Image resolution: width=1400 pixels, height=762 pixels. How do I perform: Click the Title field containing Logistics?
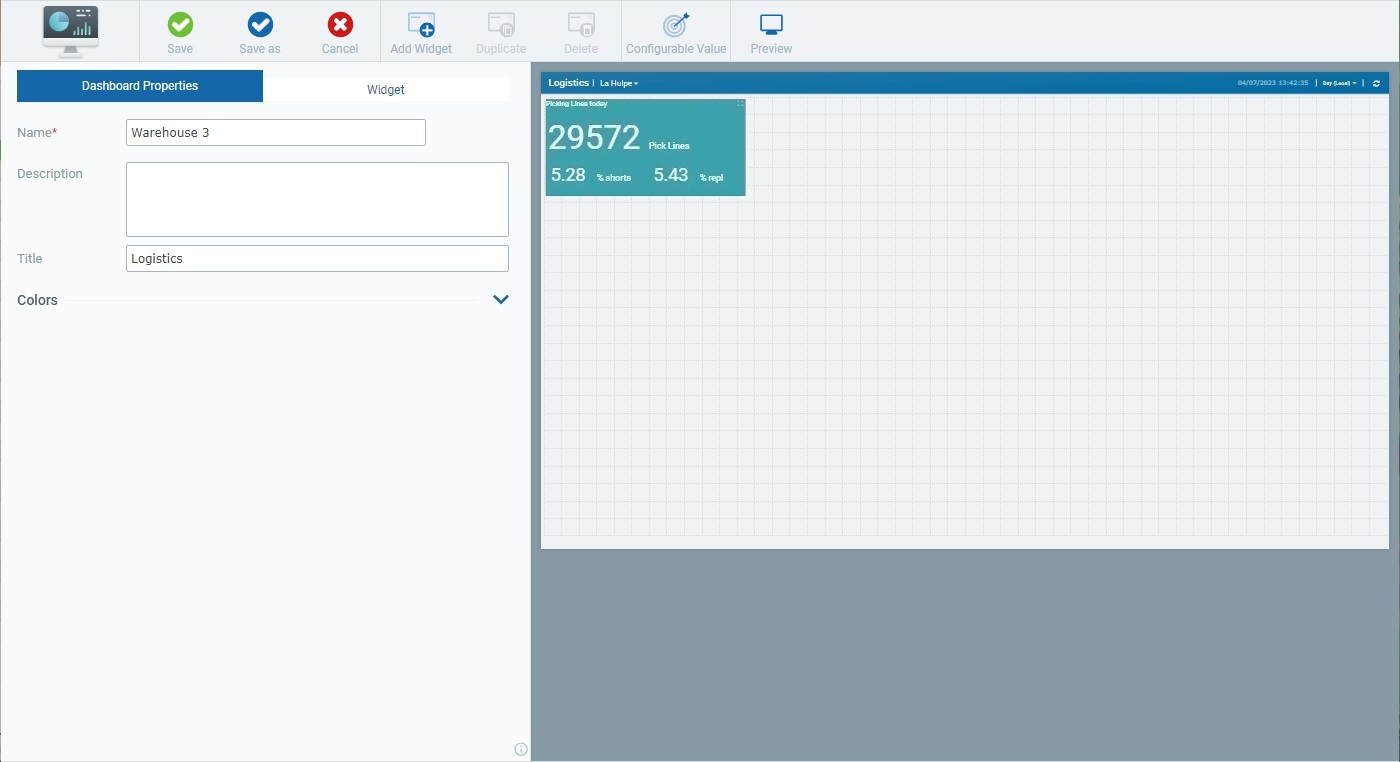coord(317,258)
